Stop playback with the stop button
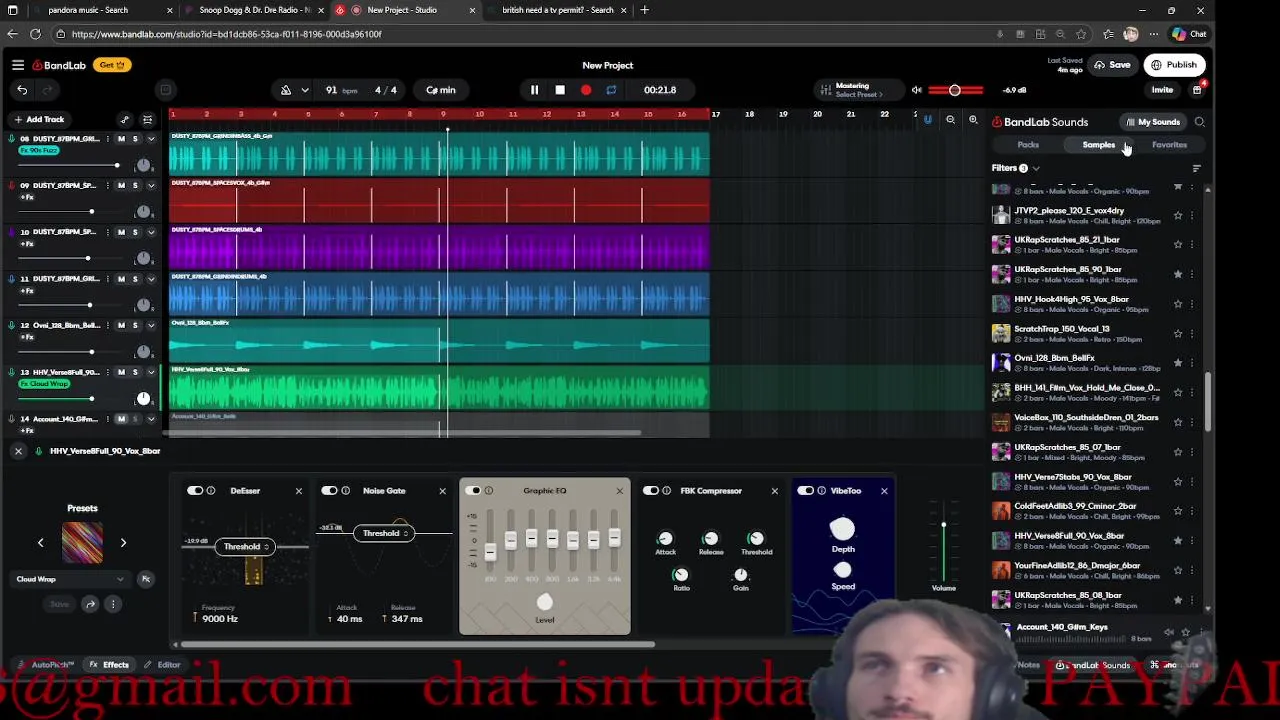The width and height of the screenshot is (1280, 720). (560, 90)
